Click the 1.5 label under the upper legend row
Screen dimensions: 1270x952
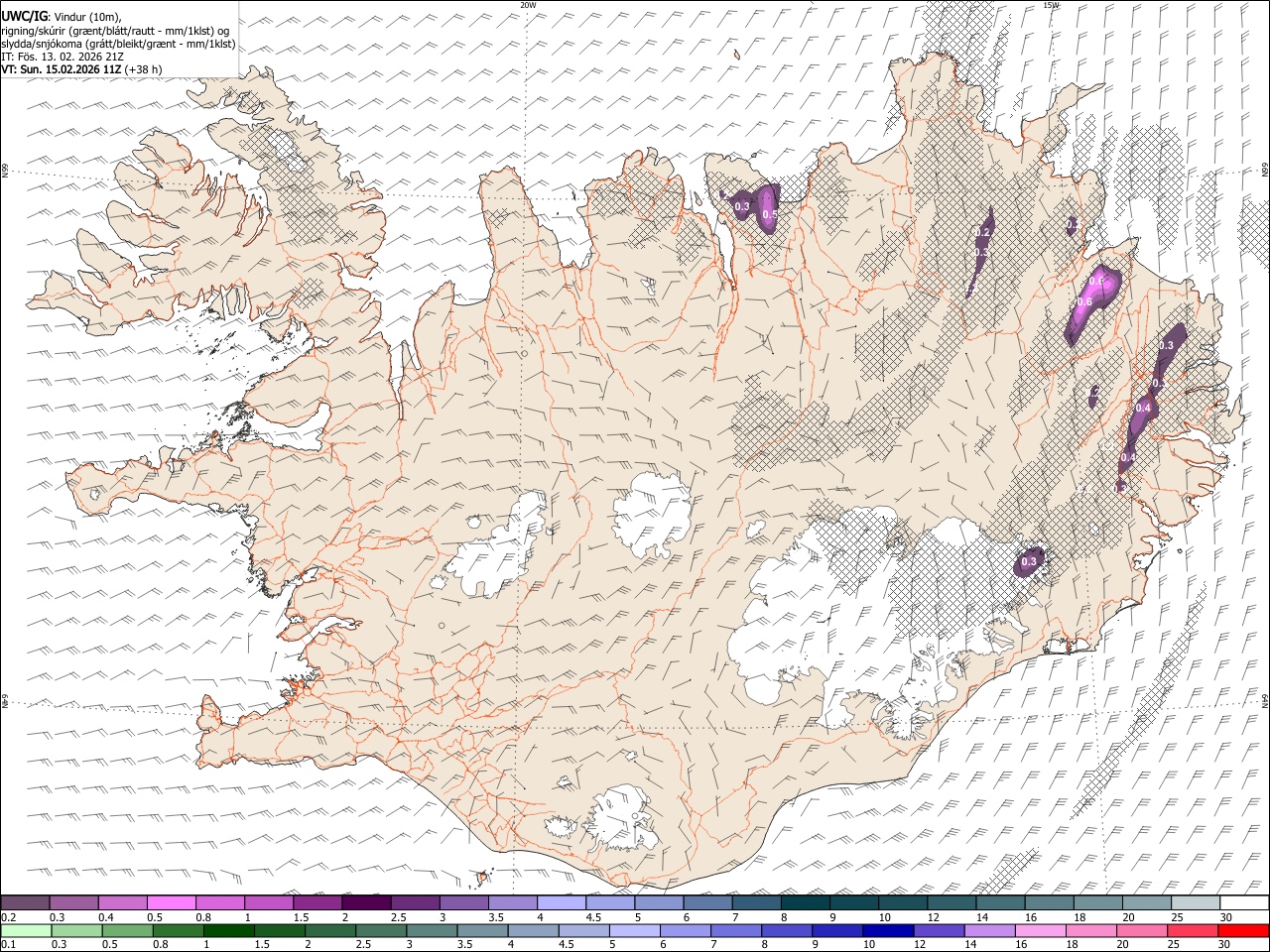pyautogui.click(x=300, y=918)
